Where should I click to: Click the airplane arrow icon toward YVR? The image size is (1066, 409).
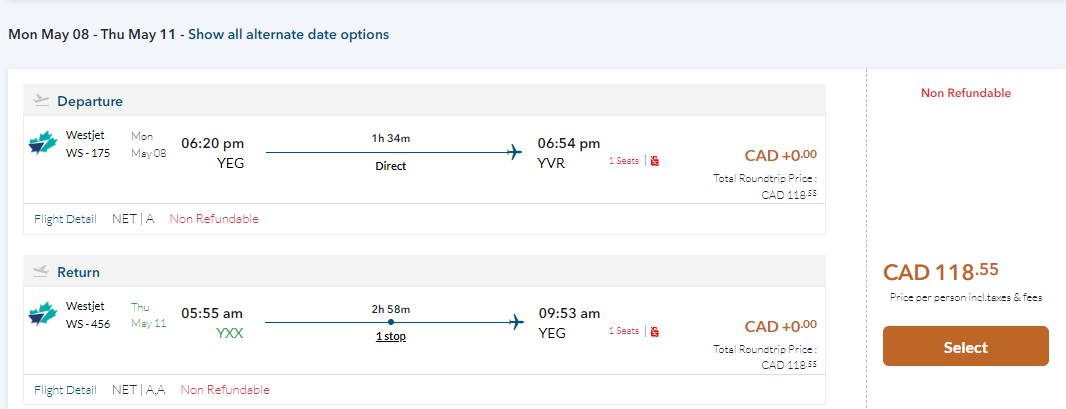click(x=515, y=152)
